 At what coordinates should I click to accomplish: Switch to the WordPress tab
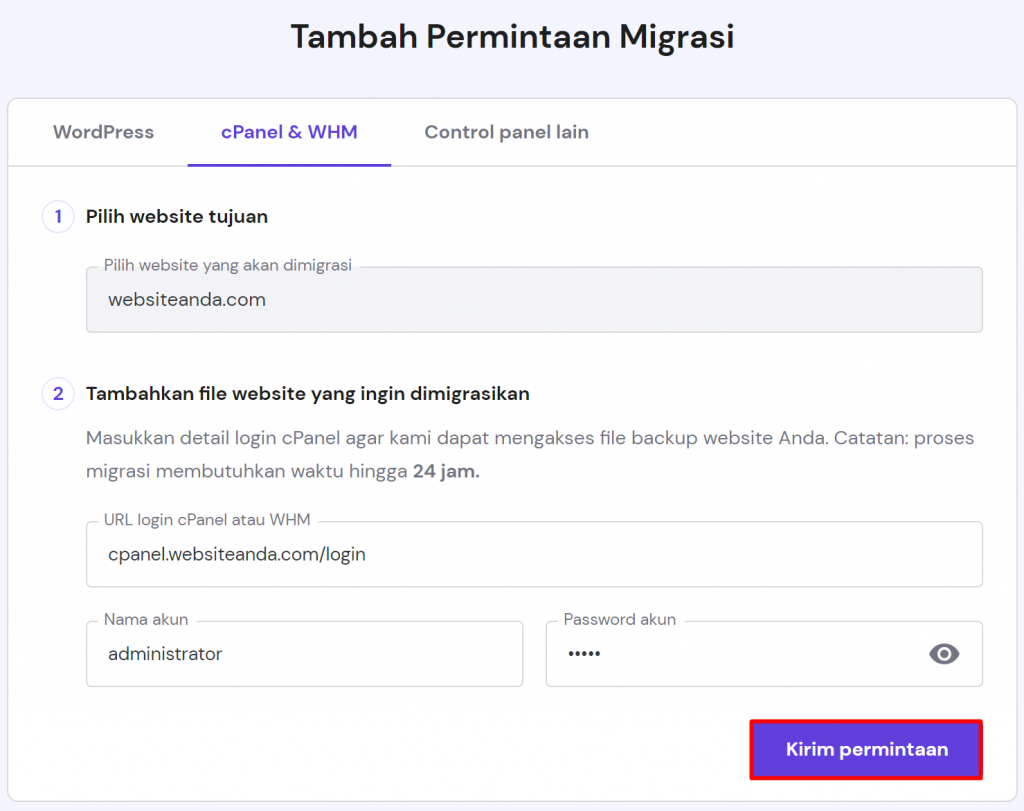pos(103,132)
